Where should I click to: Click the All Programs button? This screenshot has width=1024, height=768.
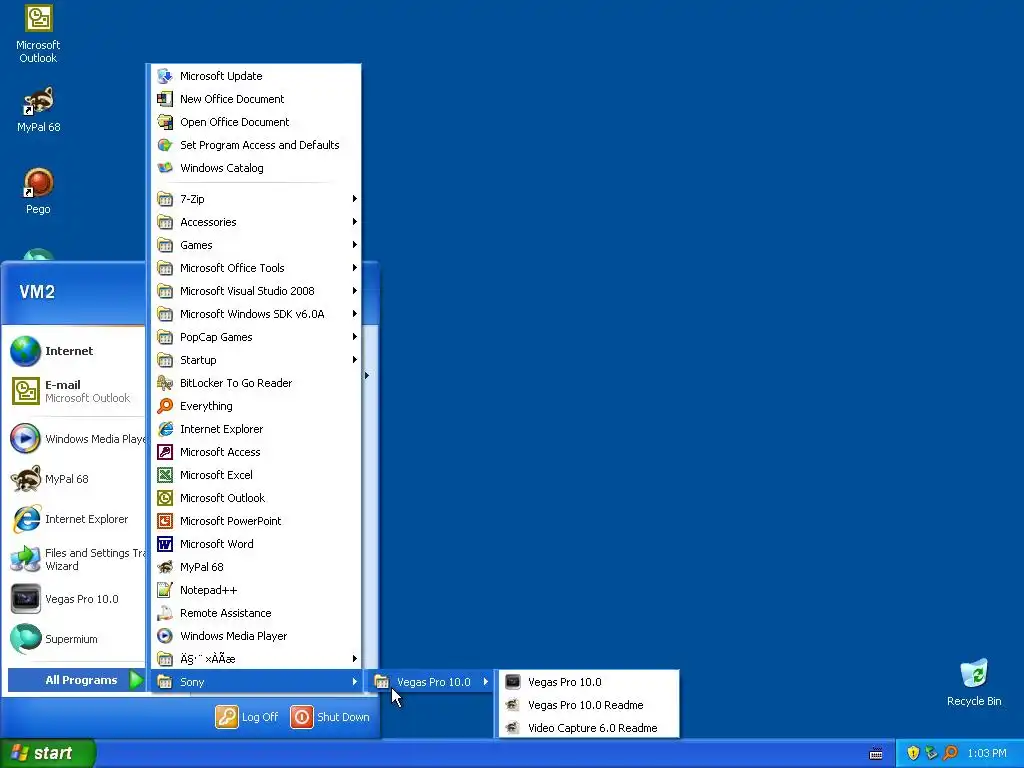click(x=76, y=680)
